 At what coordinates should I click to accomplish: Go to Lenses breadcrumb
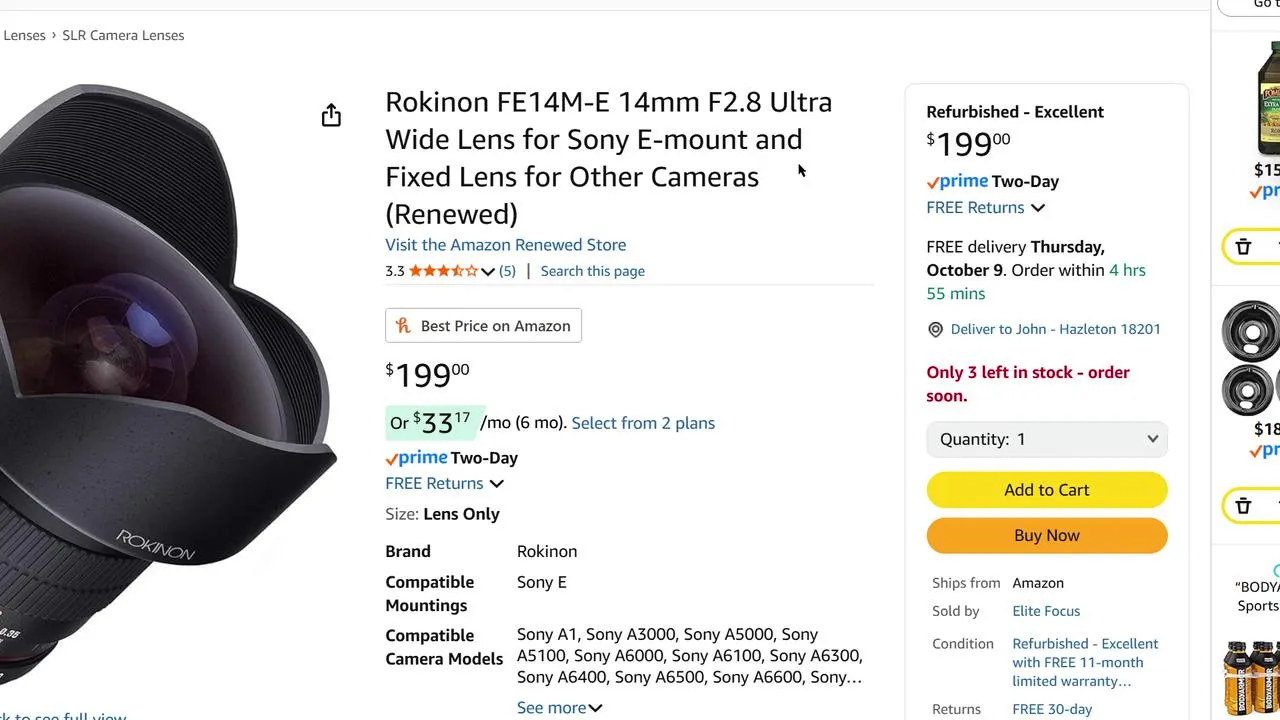pyautogui.click(x=24, y=36)
